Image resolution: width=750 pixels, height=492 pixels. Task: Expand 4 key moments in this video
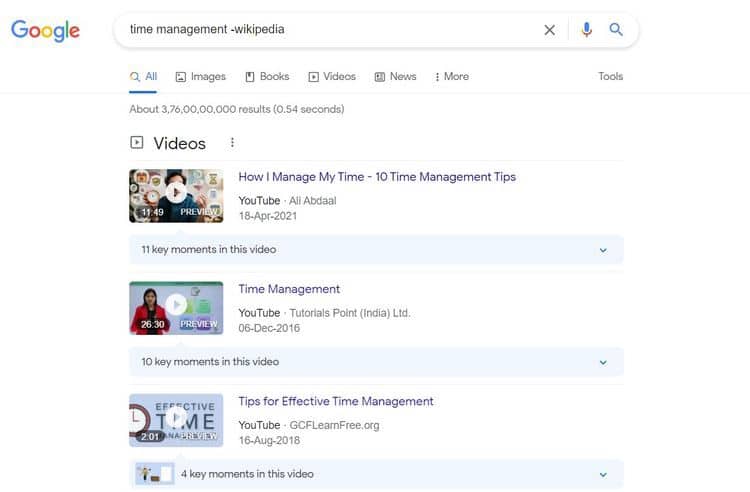pyautogui.click(x=376, y=474)
